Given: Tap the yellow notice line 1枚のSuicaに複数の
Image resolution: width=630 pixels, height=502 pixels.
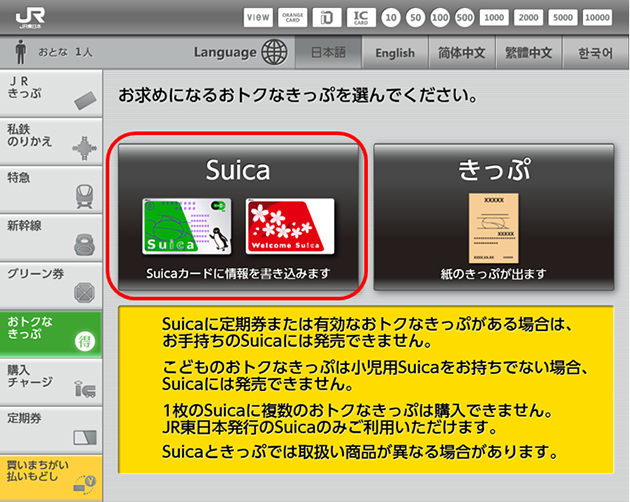Looking at the screenshot, I should coord(358,410).
